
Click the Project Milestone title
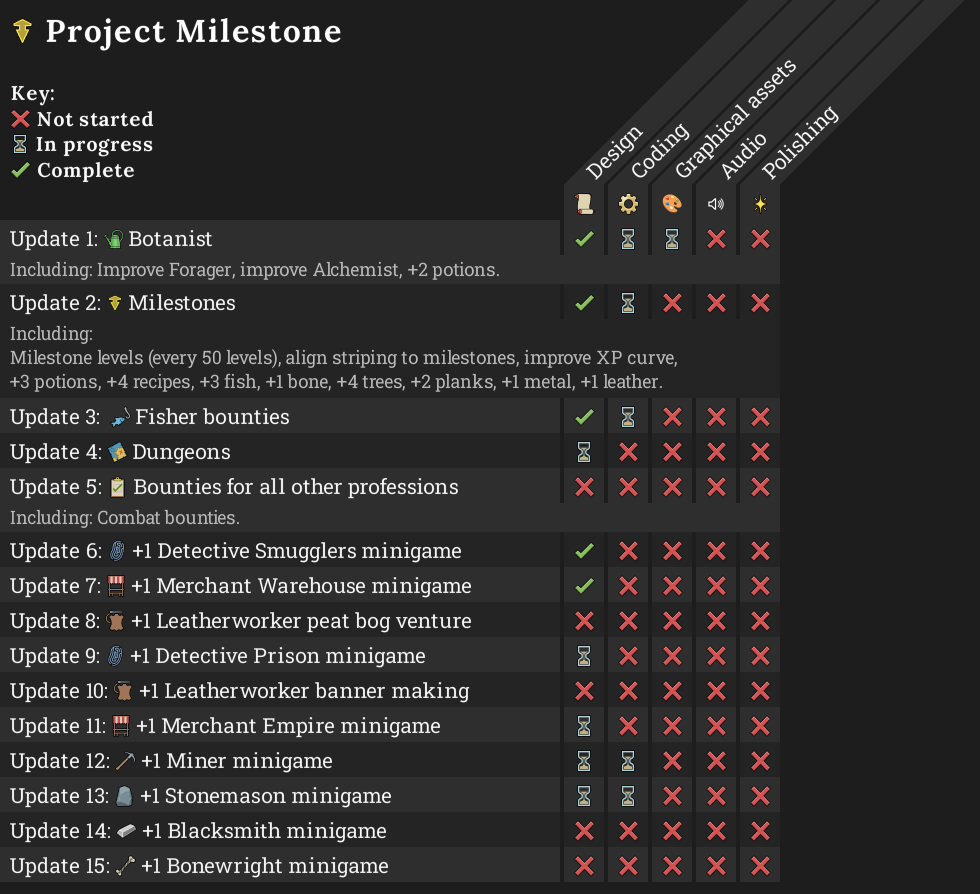(x=194, y=31)
